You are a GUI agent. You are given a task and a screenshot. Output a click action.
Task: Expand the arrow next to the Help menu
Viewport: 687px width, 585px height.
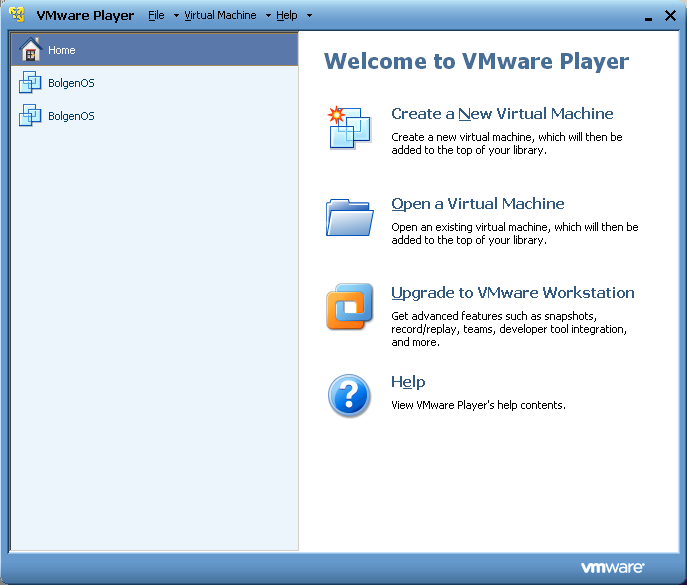pos(309,16)
